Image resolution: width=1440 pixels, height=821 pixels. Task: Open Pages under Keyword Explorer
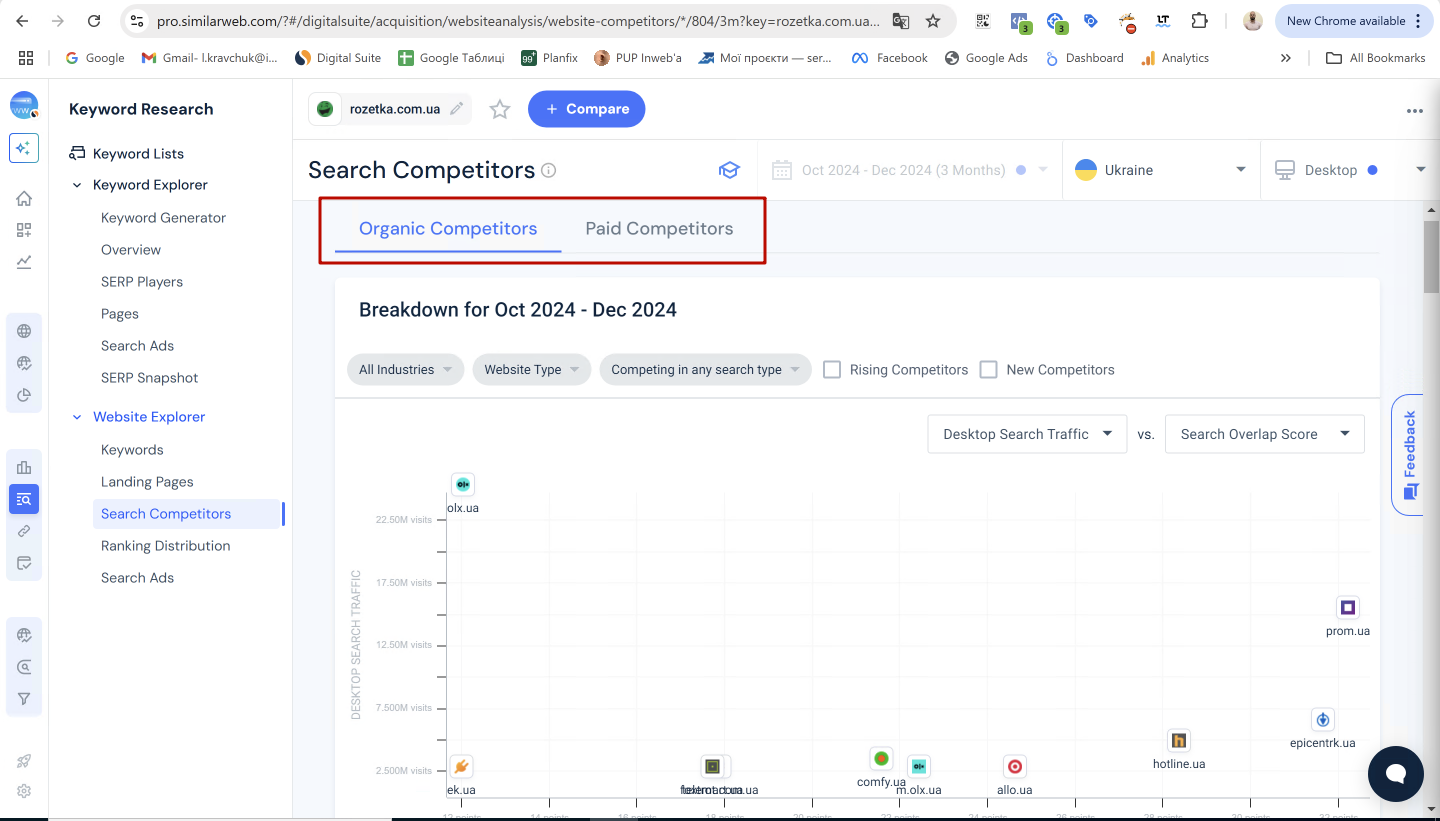coord(120,313)
